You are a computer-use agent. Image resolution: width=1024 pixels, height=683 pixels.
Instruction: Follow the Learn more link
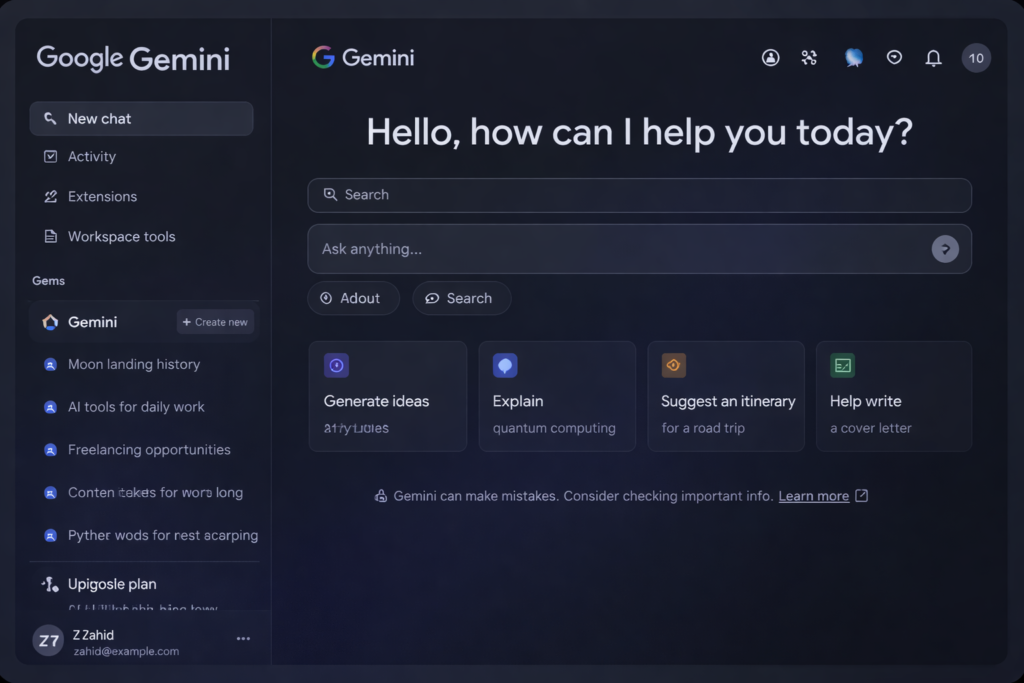[813, 496]
